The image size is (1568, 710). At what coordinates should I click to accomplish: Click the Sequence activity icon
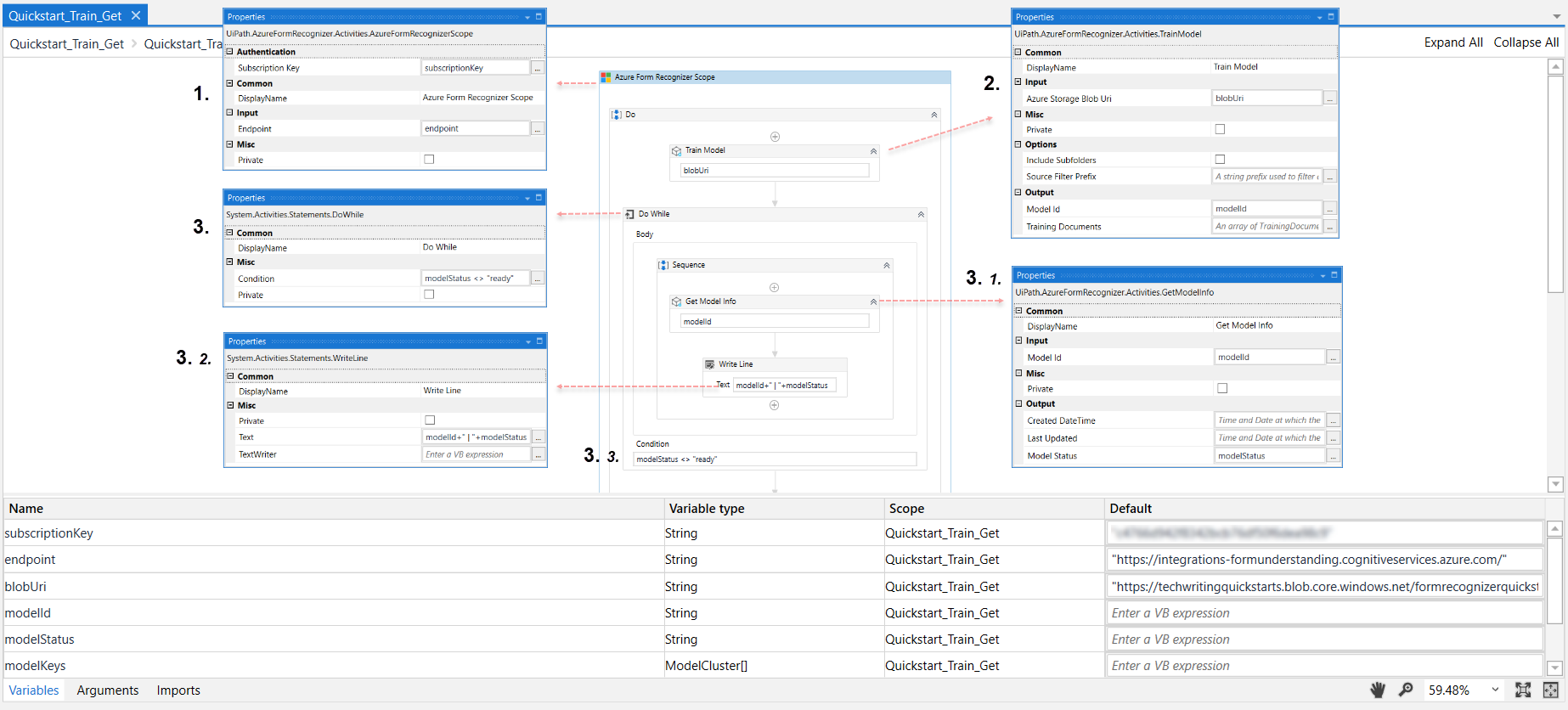(663, 265)
